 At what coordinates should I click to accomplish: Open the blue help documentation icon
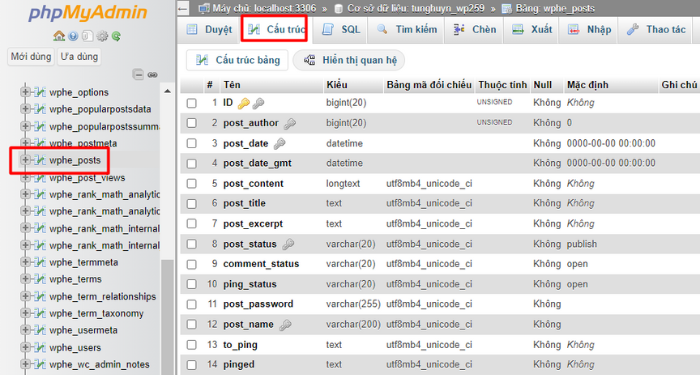(x=73, y=36)
